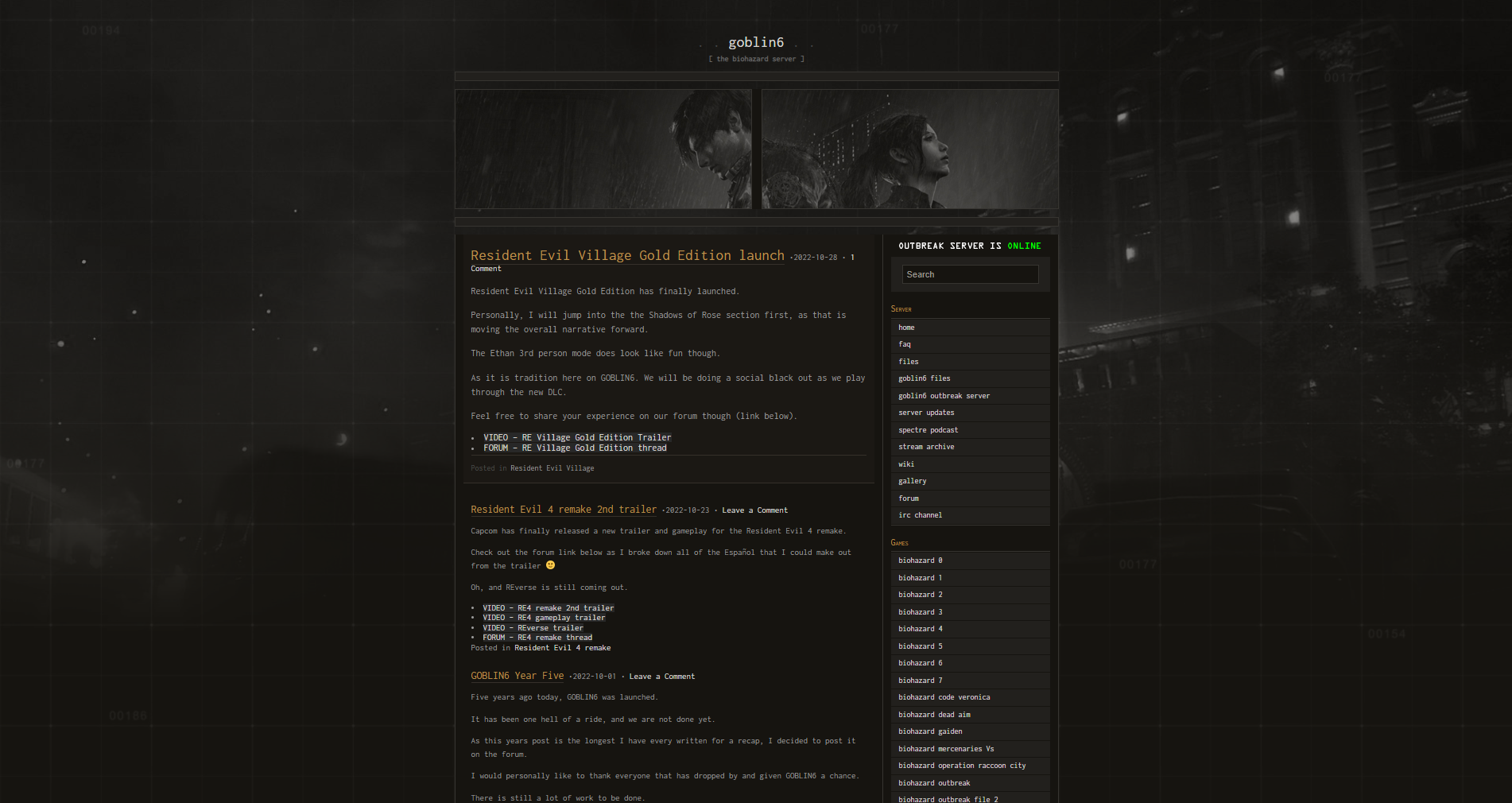Open the spectre podcast menu item
Image resolution: width=1512 pixels, height=803 pixels.
tap(971, 430)
